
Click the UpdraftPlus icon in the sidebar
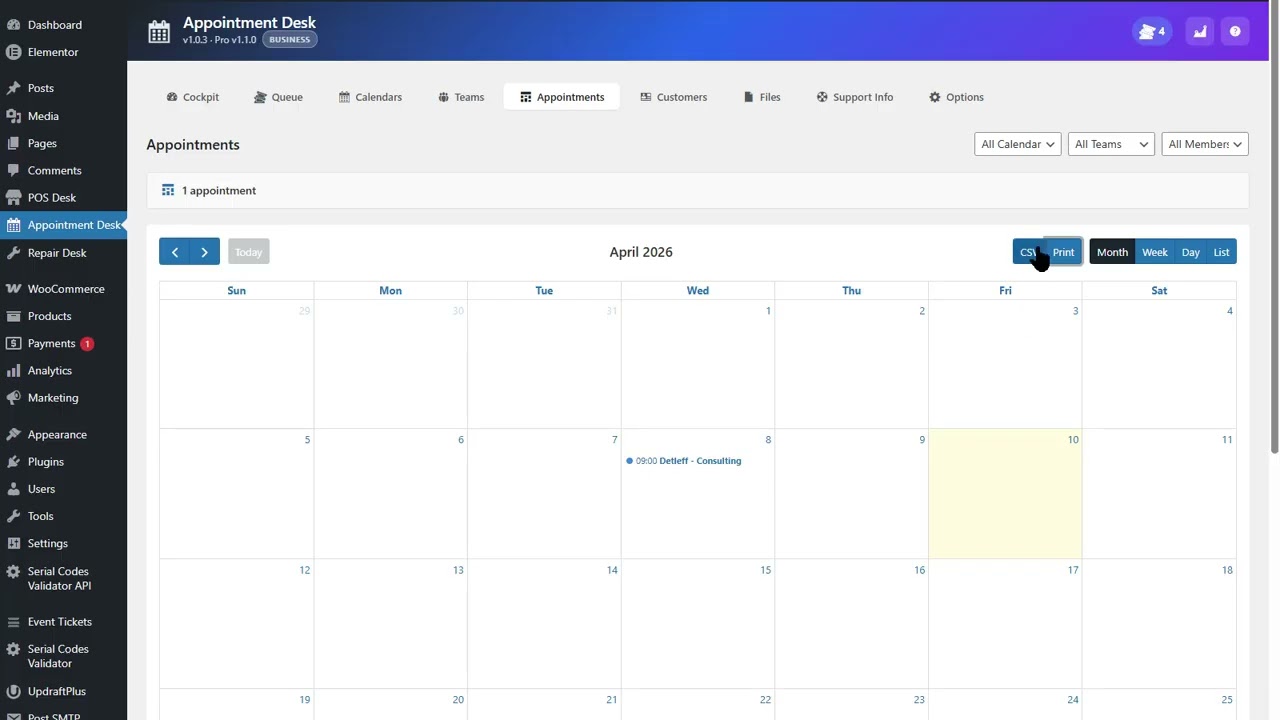pyautogui.click(x=13, y=691)
